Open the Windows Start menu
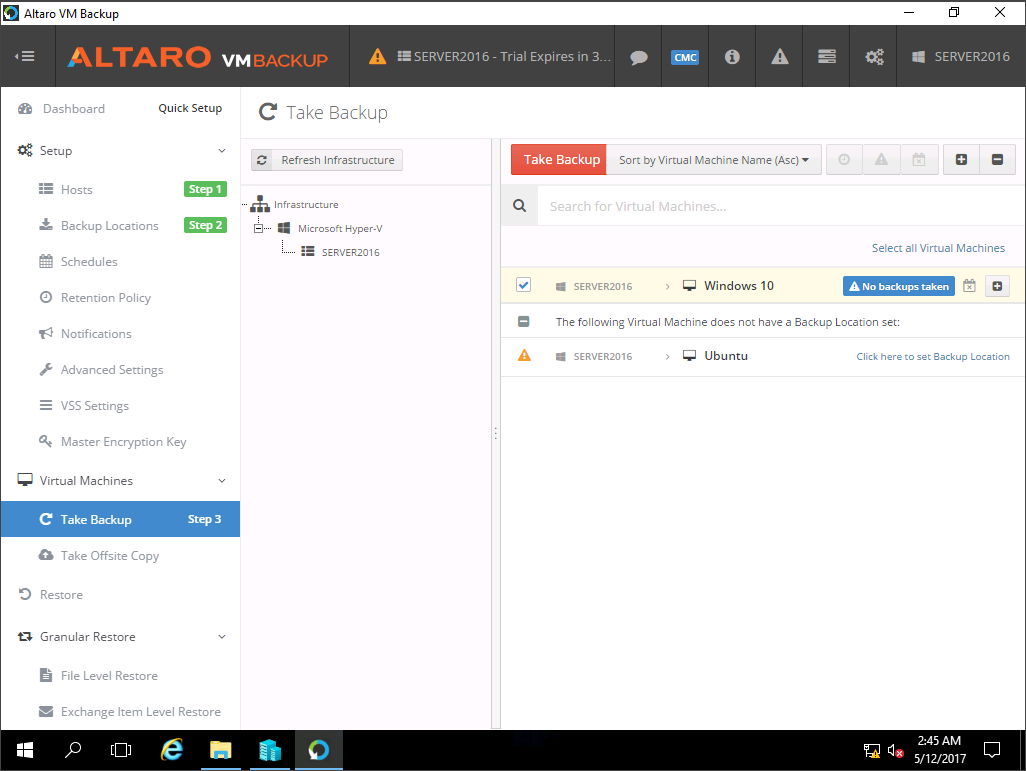Image resolution: width=1026 pixels, height=771 pixels. pos(24,750)
